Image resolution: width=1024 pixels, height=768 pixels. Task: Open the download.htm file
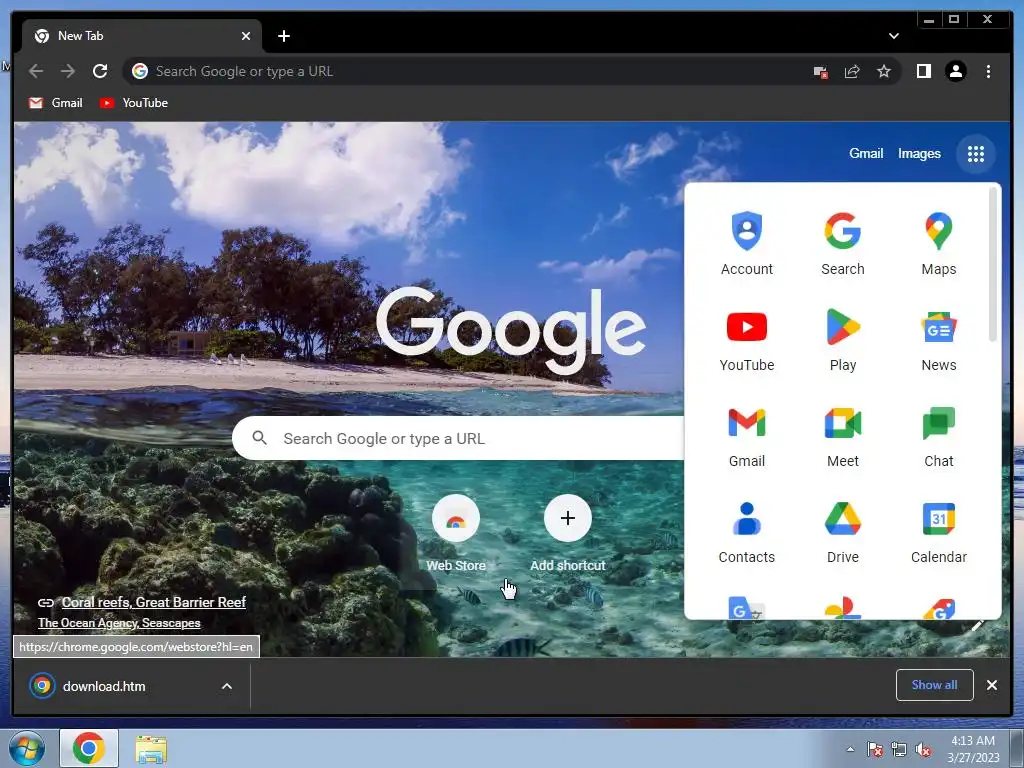click(103, 686)
